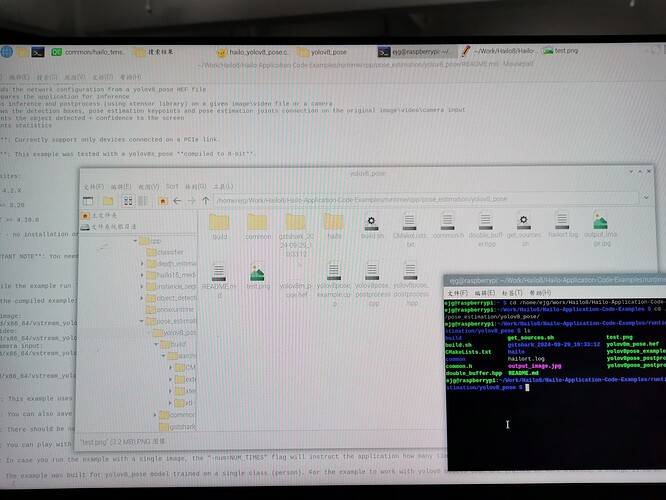The height and width of the screenshot is (500, 666).
Task: Open Mousepad 帮助(H) menu
Action: [130, 77]
